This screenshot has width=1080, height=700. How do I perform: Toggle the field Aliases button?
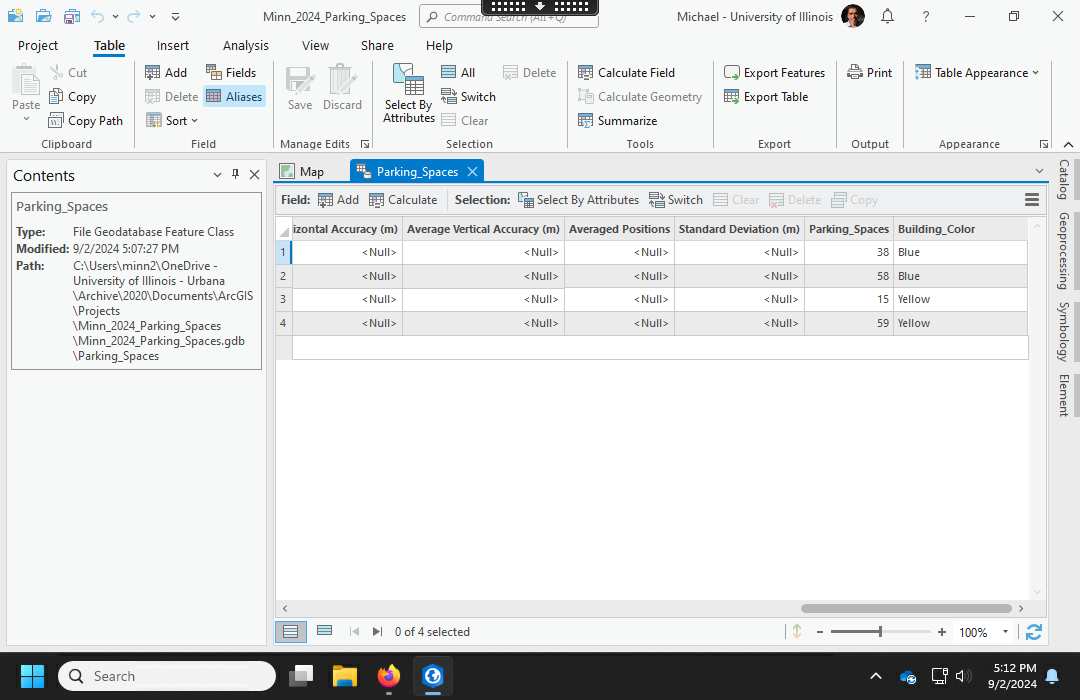[234, 97]
